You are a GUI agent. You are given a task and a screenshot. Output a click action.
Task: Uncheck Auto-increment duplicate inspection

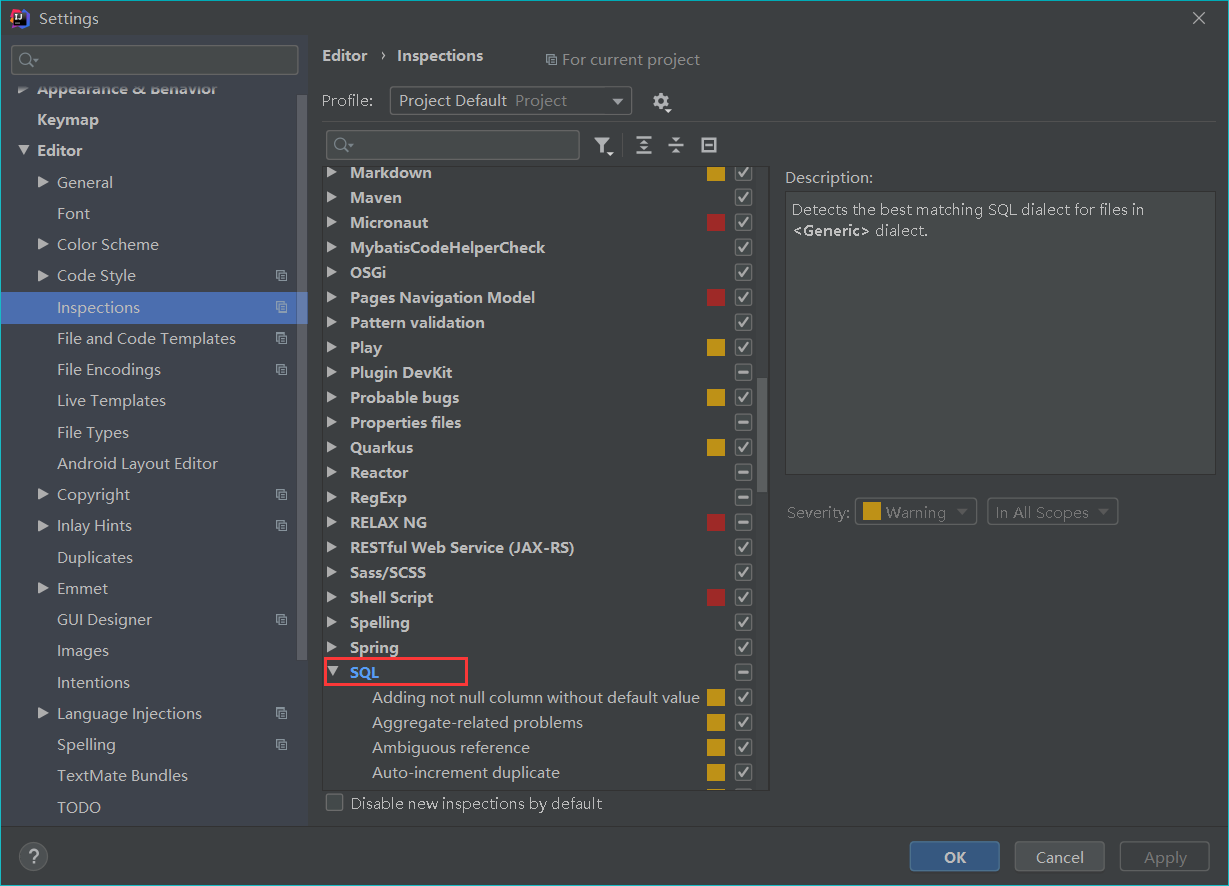[x=743, y=773]
